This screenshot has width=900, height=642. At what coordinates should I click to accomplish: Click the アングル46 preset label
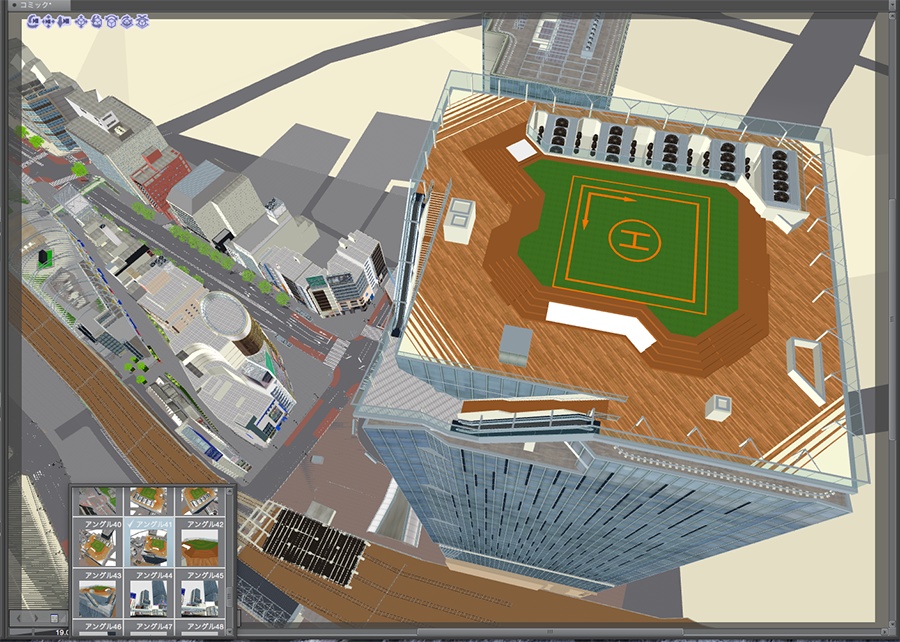coord(103,627)
